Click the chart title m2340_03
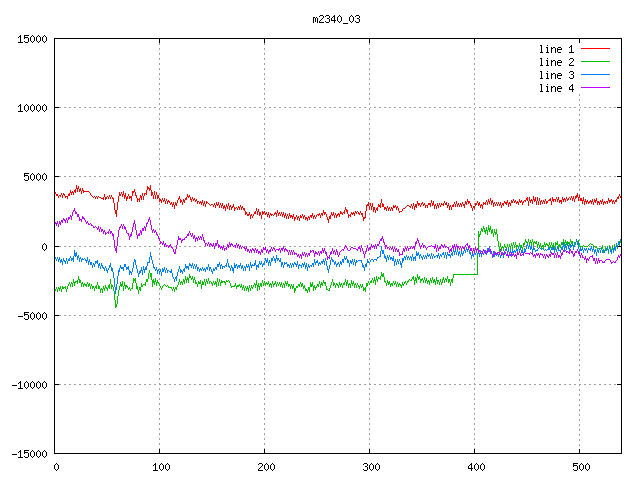The height and width of the screenshot is (480, 640). [336, 19]
